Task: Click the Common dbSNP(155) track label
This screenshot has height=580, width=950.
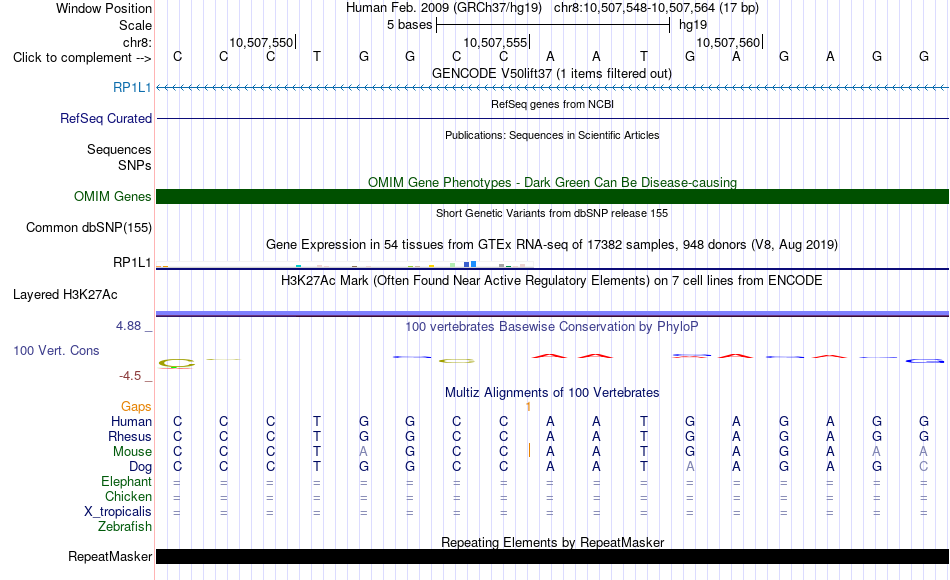Action: click(88, 227)
